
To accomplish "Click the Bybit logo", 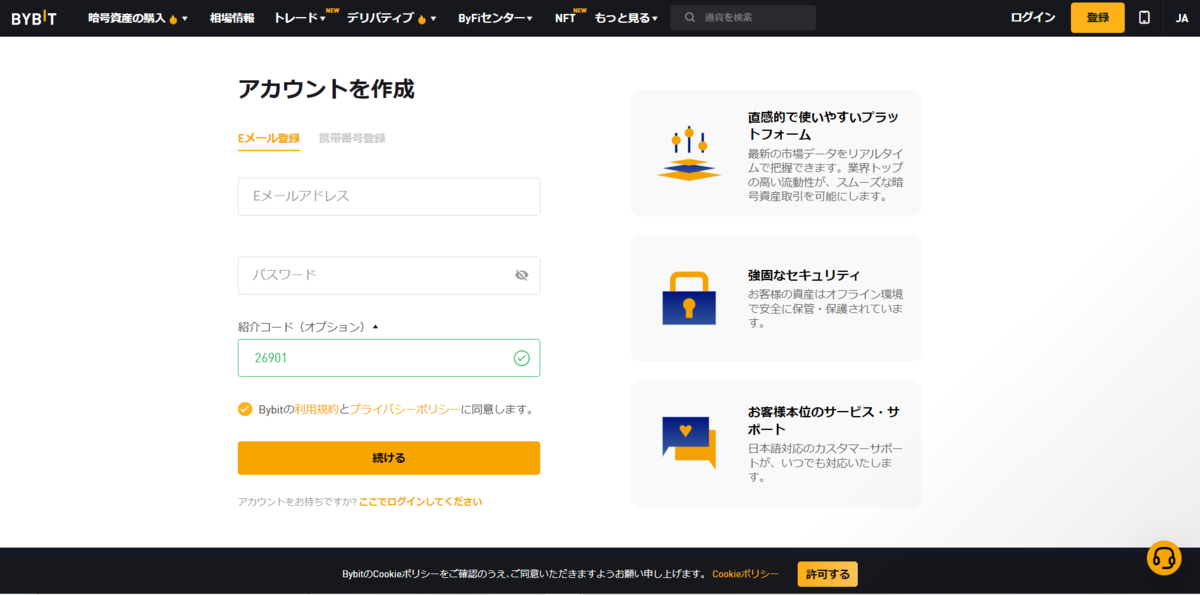I will [x=33, y=18].
